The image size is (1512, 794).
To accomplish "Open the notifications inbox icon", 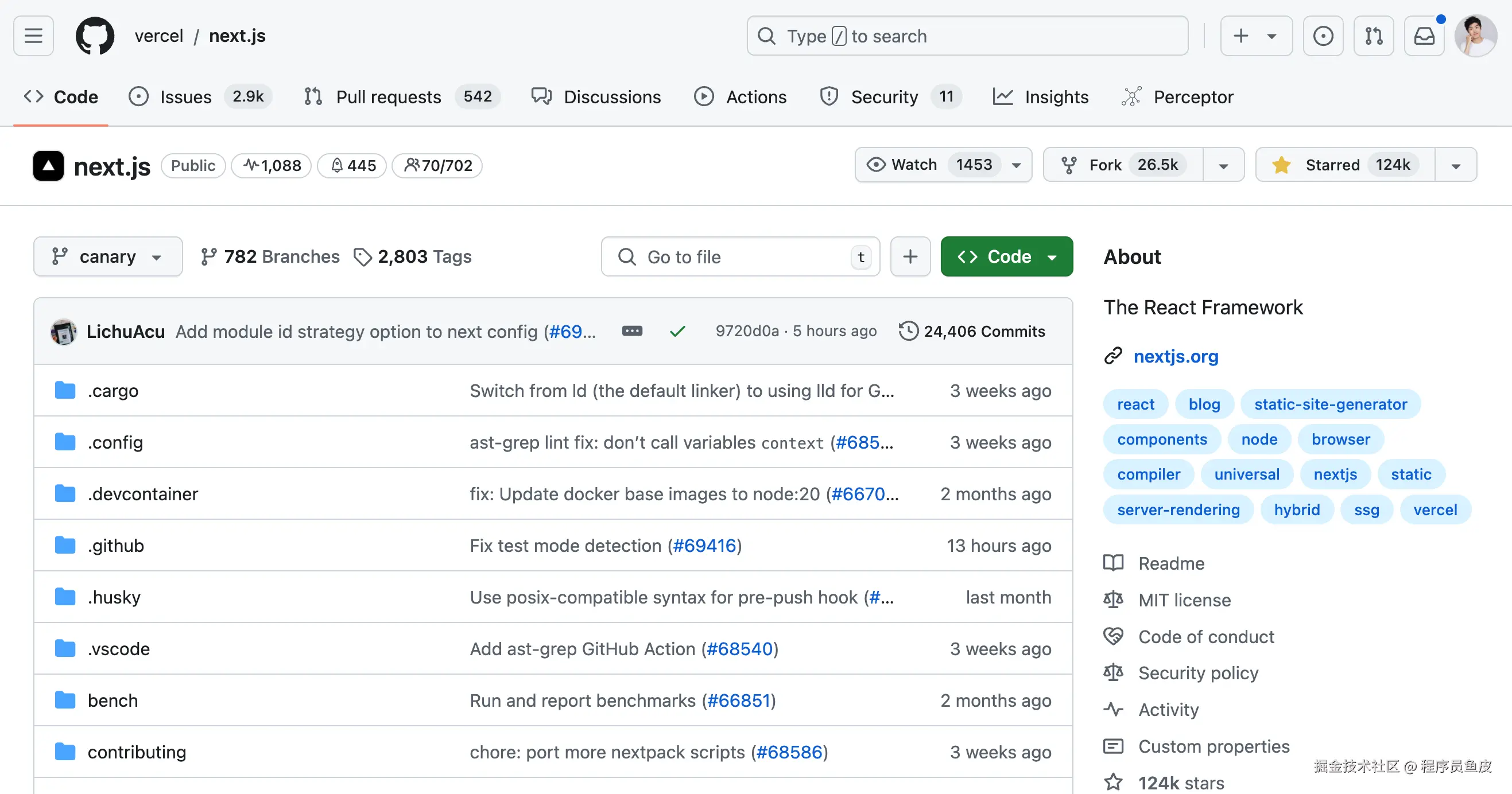I will [1424, 36].
